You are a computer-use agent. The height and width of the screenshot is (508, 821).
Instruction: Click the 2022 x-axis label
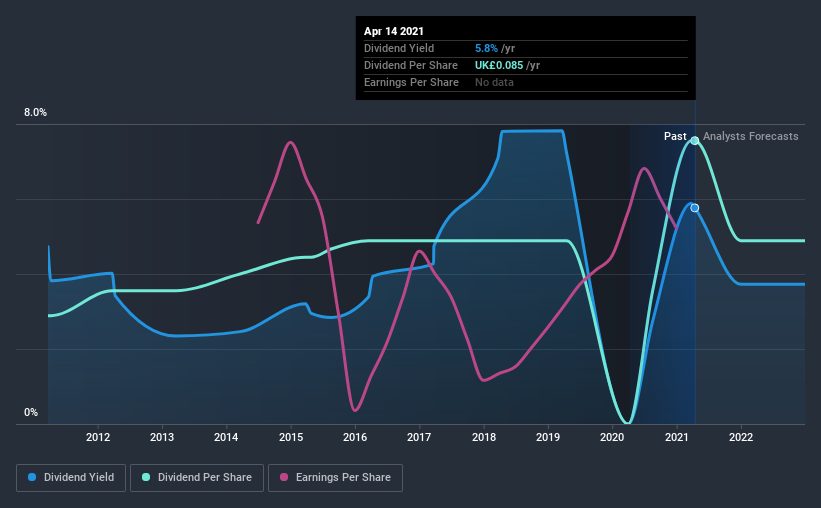coord(741,437)
